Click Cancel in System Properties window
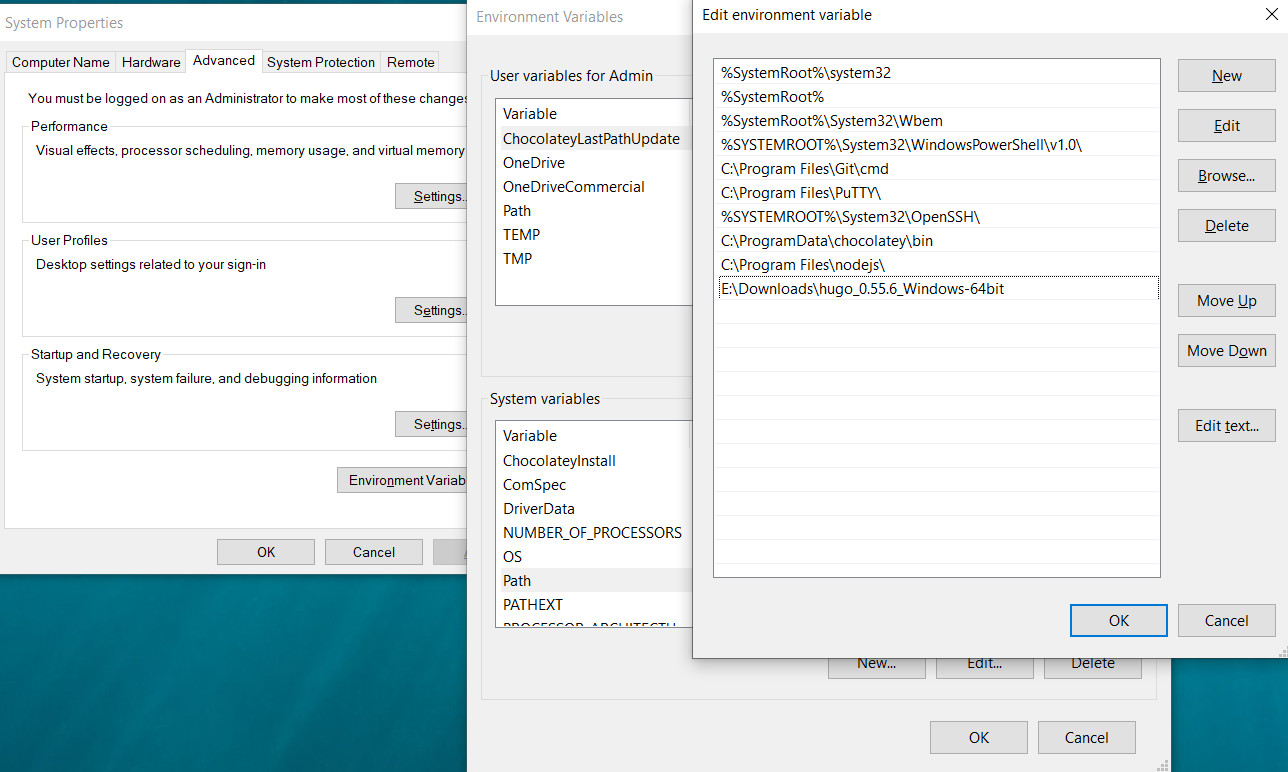1288x772 pixels. tap(374, 552)
